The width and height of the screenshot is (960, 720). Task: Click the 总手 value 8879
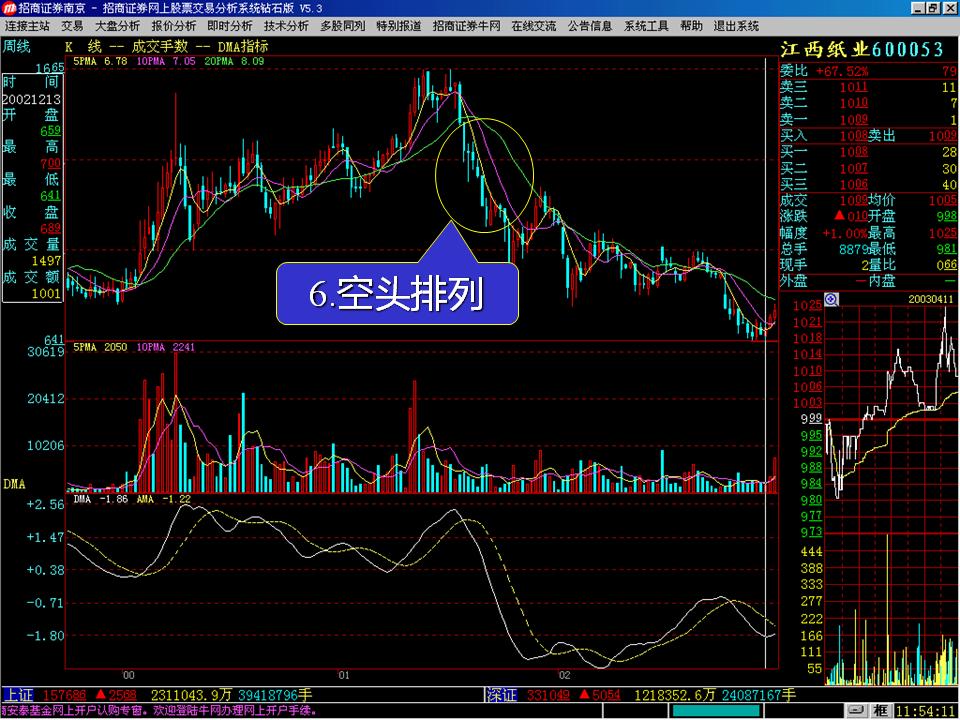click(x=853, y=249)
